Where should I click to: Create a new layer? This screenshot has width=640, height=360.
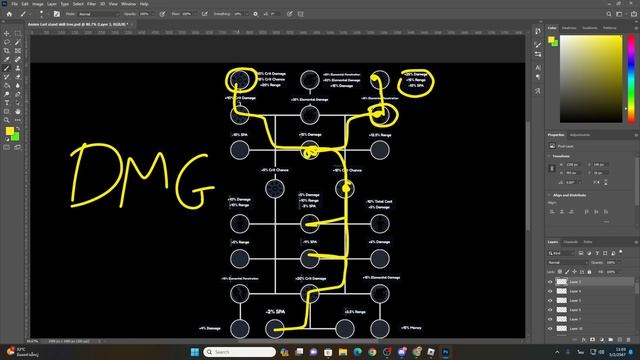click(620, 340)
